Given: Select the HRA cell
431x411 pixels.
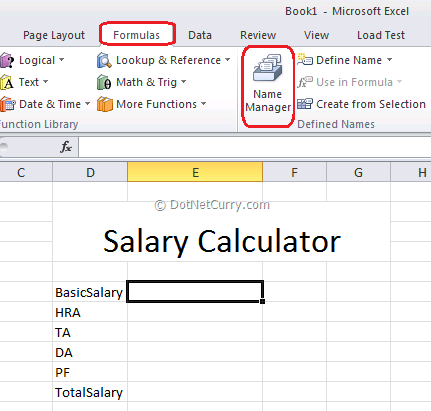Looking at the screenshot, I should click(90, 312).
